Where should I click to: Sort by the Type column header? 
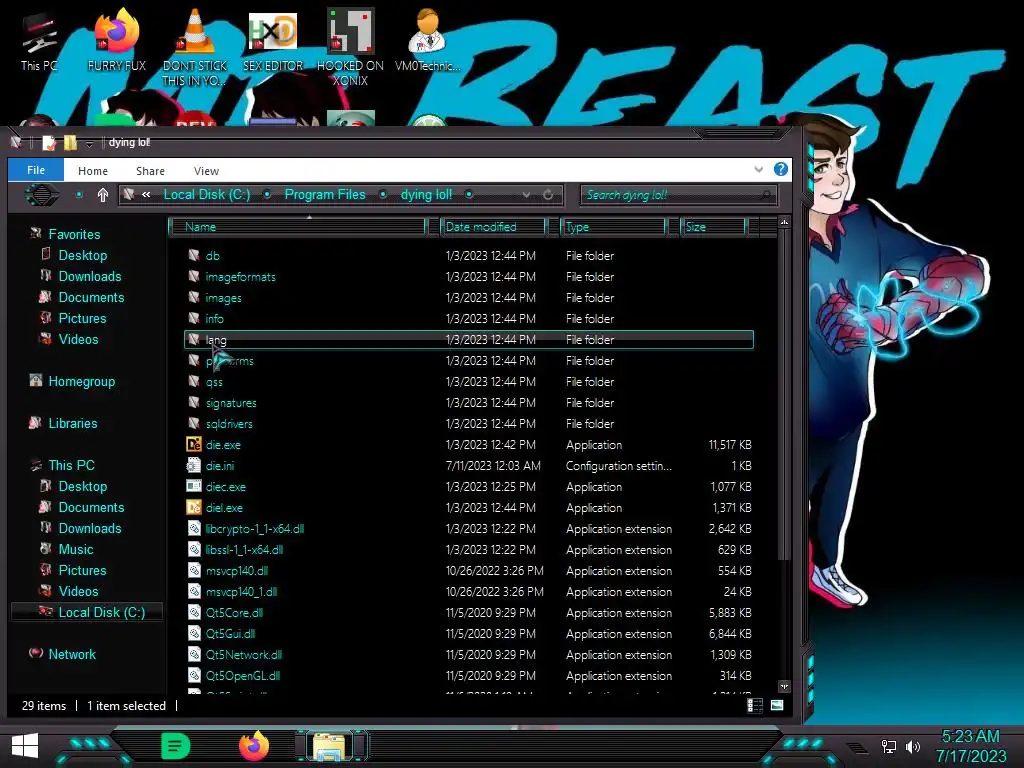614,227
